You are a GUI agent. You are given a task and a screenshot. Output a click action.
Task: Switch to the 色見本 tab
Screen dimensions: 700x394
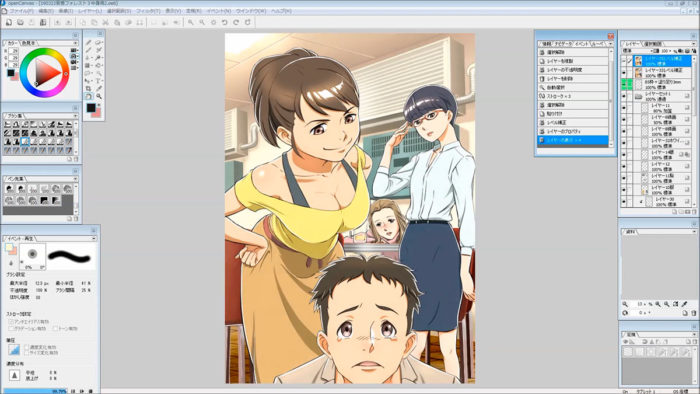coord(28,43)
